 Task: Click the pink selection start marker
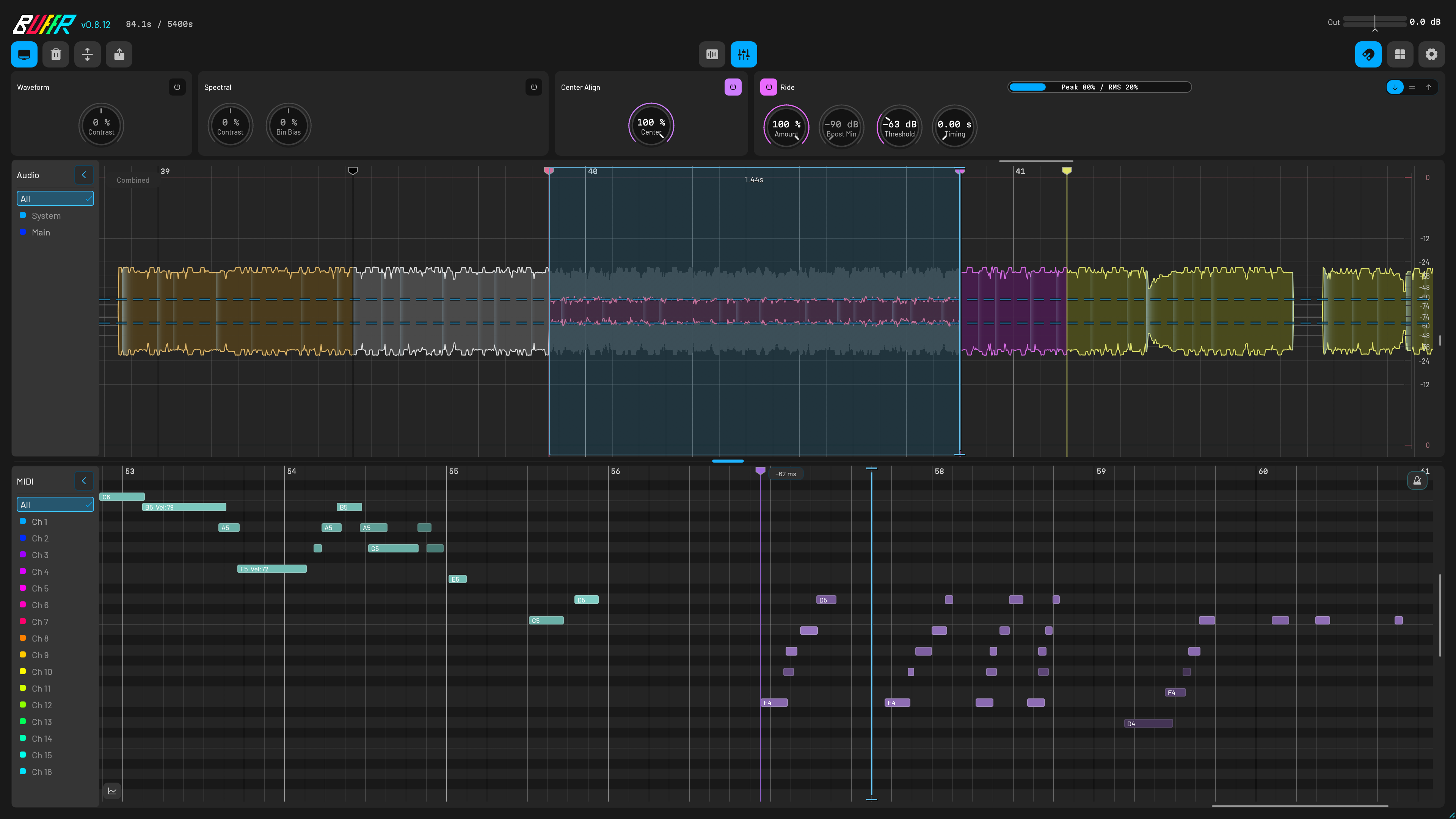tap(548, 170)
